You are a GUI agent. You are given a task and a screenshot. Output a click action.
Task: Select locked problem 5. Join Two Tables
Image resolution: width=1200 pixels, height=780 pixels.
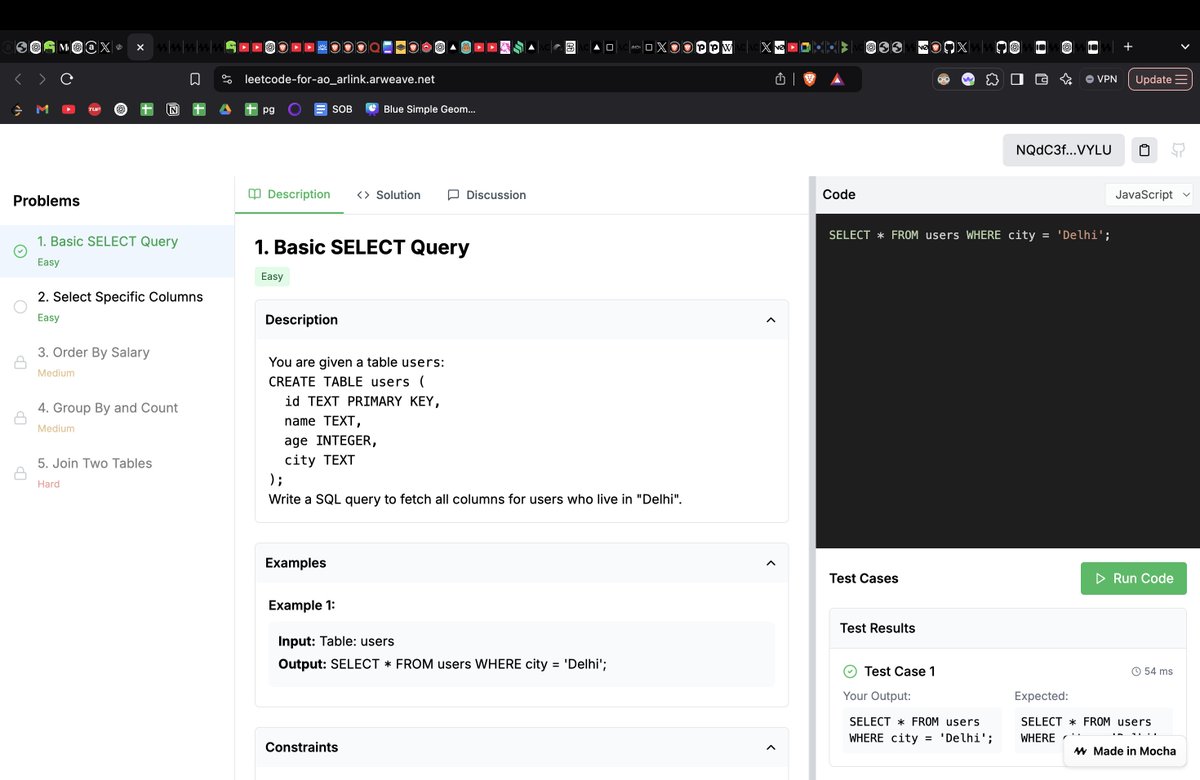click(x=117, y=472)
